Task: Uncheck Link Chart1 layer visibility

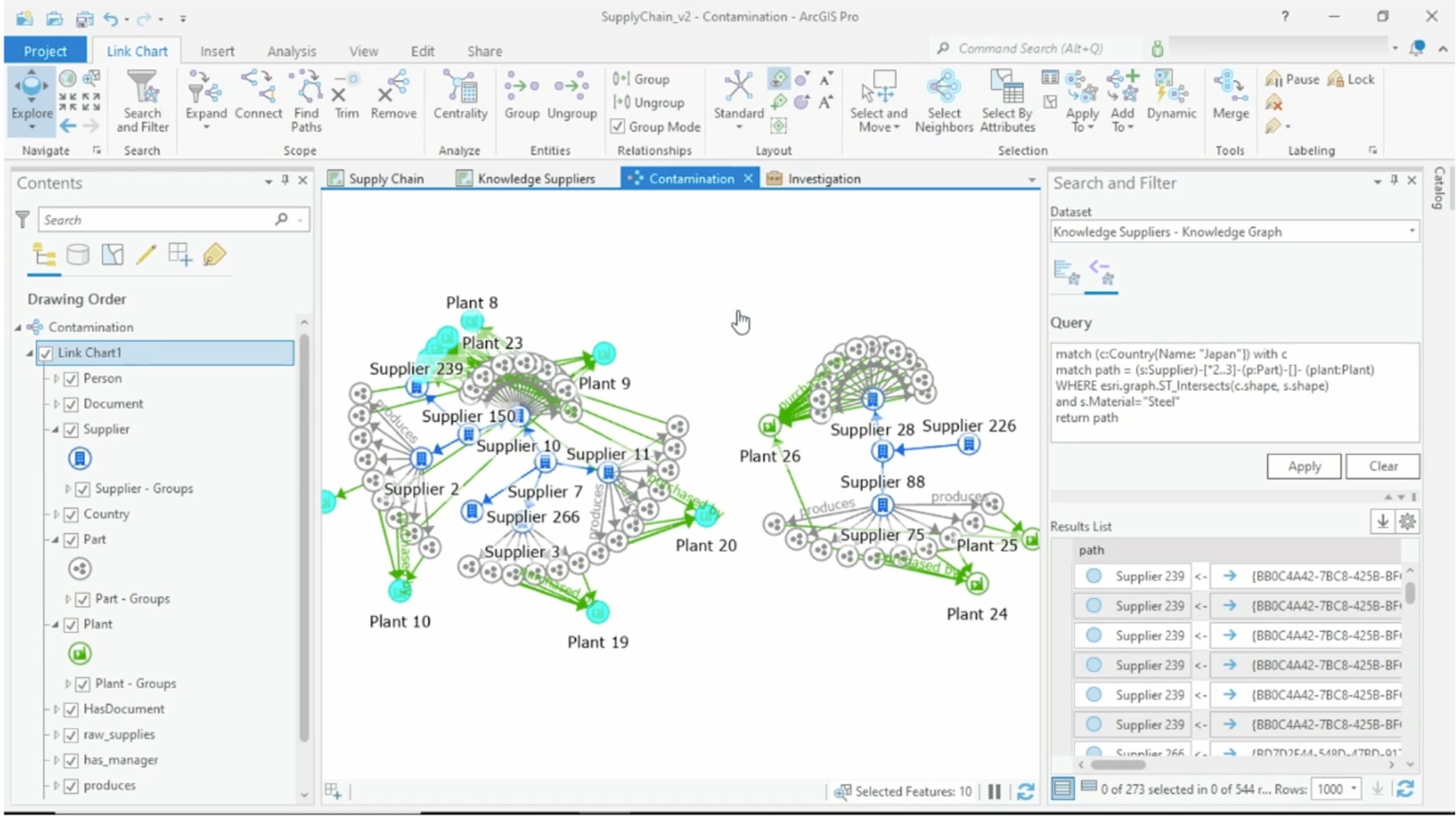Action: coord(46,353)
